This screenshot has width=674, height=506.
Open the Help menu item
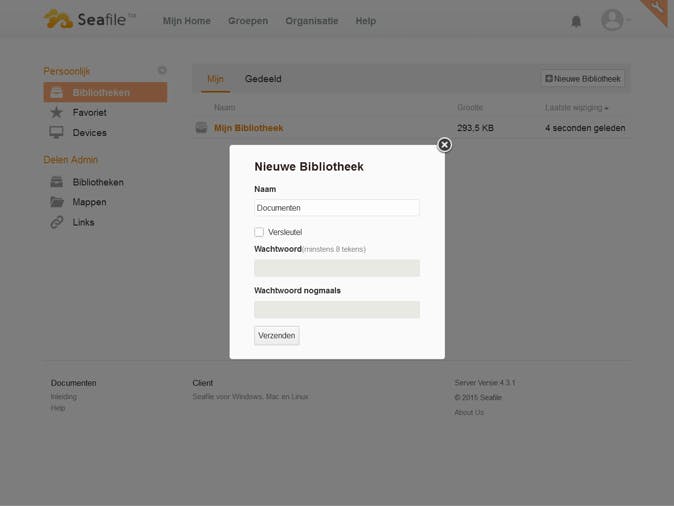[x=366, y=21]
